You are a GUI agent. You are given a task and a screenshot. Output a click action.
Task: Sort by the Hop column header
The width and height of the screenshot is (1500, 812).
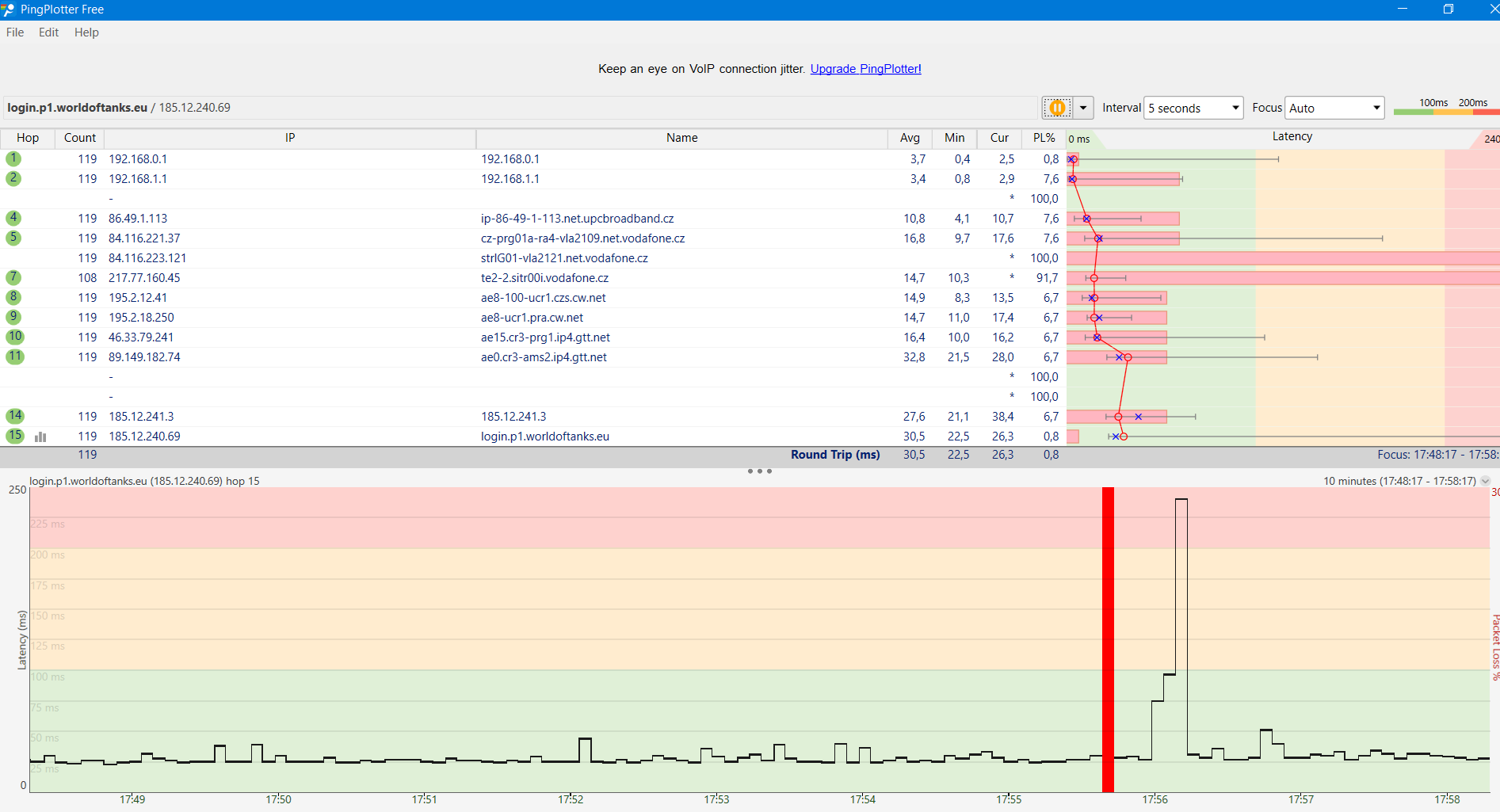pyautogui.click(x=28, y=138)
